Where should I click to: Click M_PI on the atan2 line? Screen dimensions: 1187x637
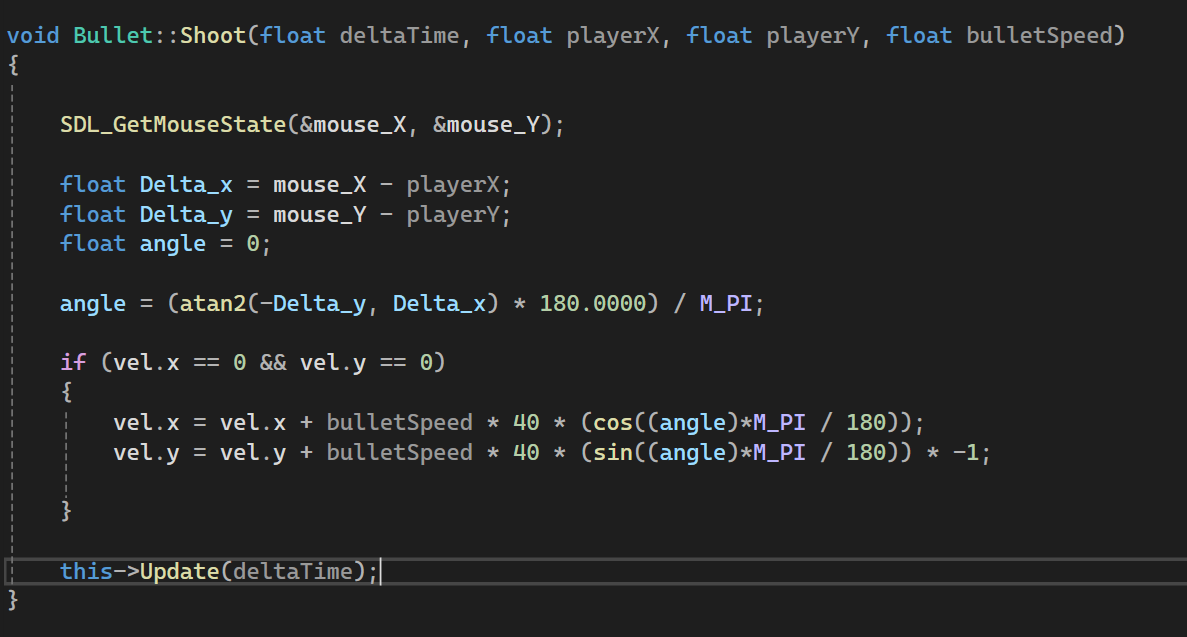coord(725,304)
